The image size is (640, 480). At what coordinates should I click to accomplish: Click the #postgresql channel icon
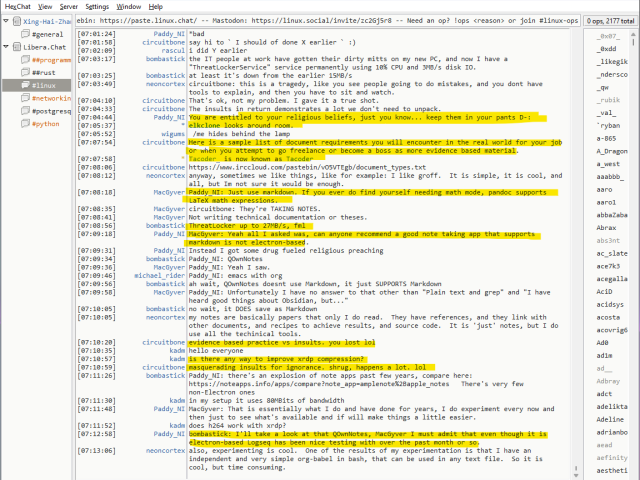(23, 112)
